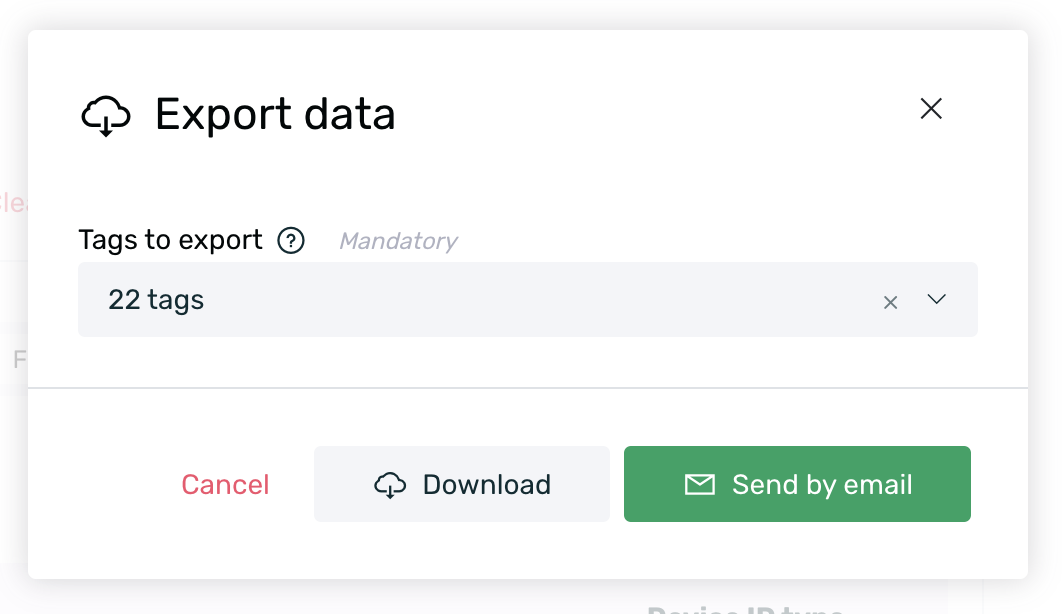Click the Download button
Screen dimensions: 1062x614
(x=462, y=484)
